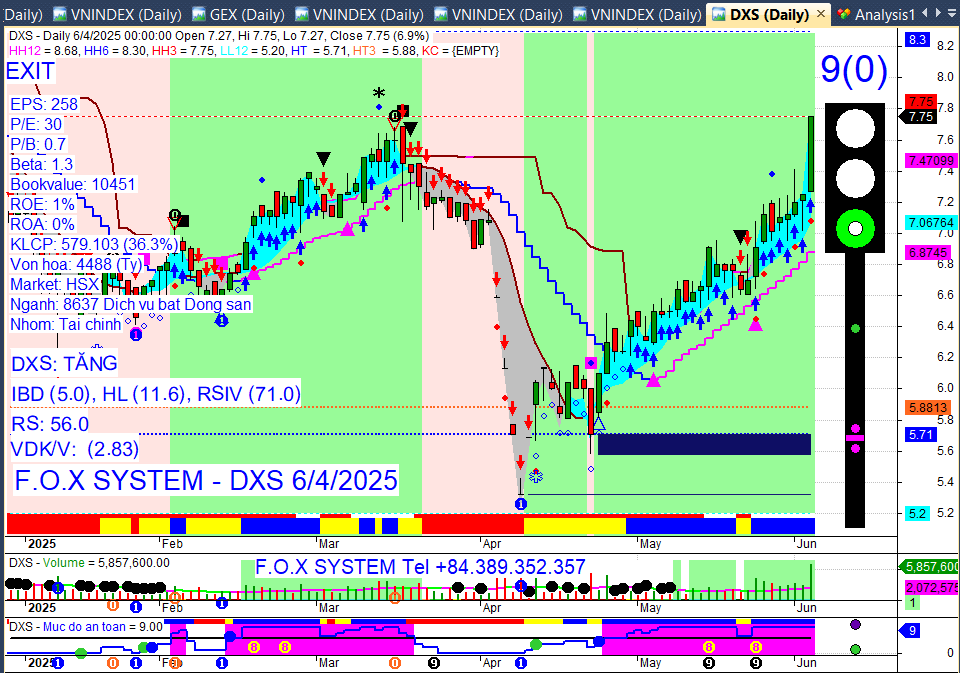The height and width of the screenshot is (673, 960).
Task: Click the 'Bookvalue: 10451' label
Action: coord(73,184)
